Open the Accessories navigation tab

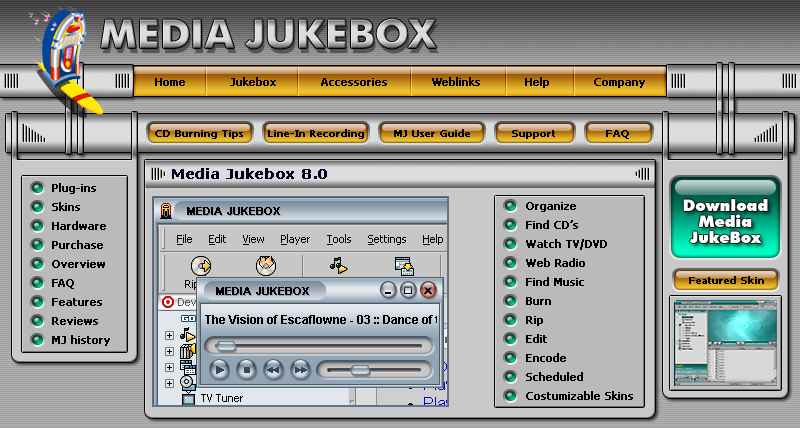(x=354, y=82)
